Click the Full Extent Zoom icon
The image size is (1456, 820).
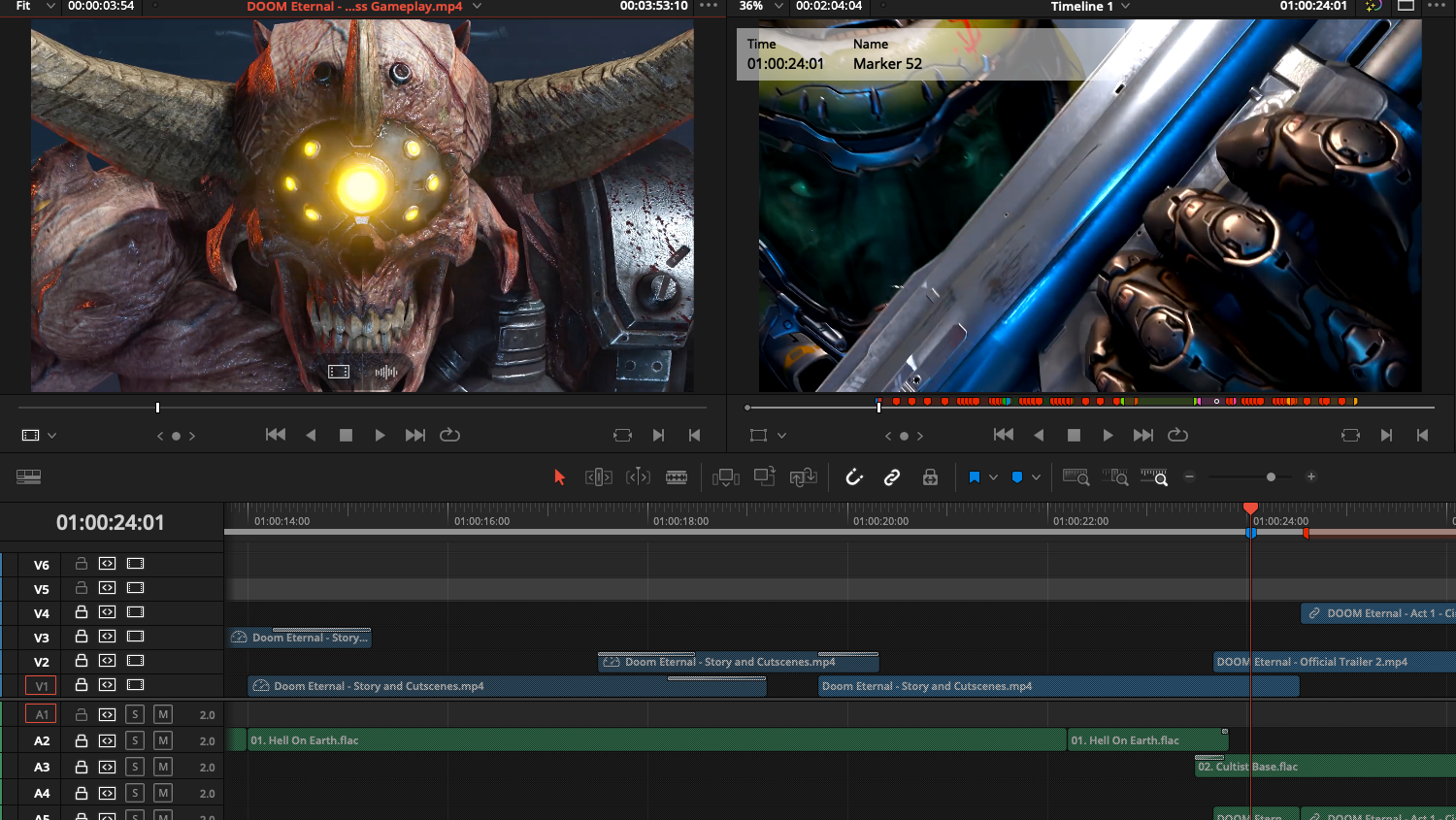[1075, 476]
